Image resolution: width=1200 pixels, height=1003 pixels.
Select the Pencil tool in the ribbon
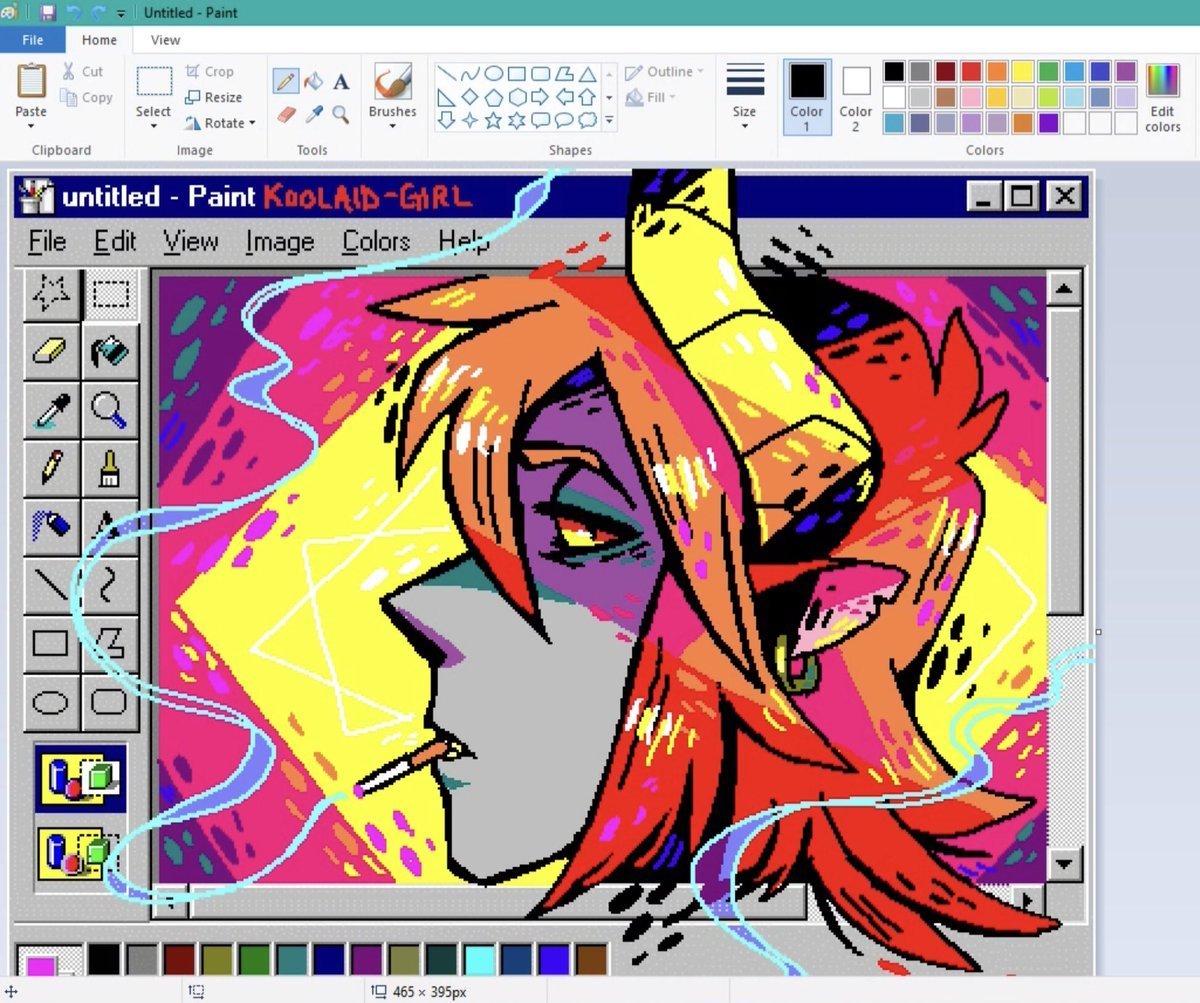point(285,82)
